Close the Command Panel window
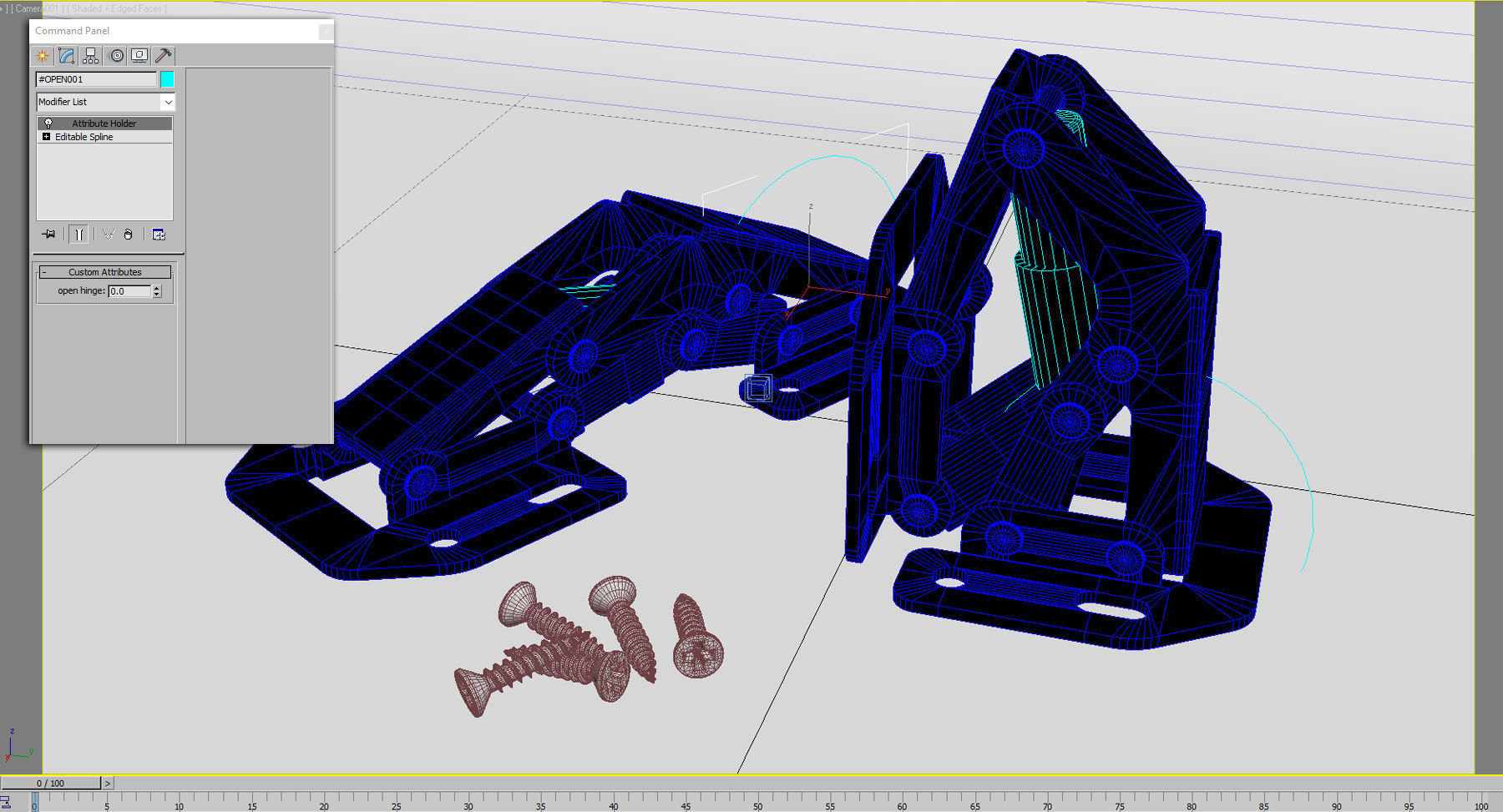This screenshot has width=1503, height=812. click(x=326, y=32)
